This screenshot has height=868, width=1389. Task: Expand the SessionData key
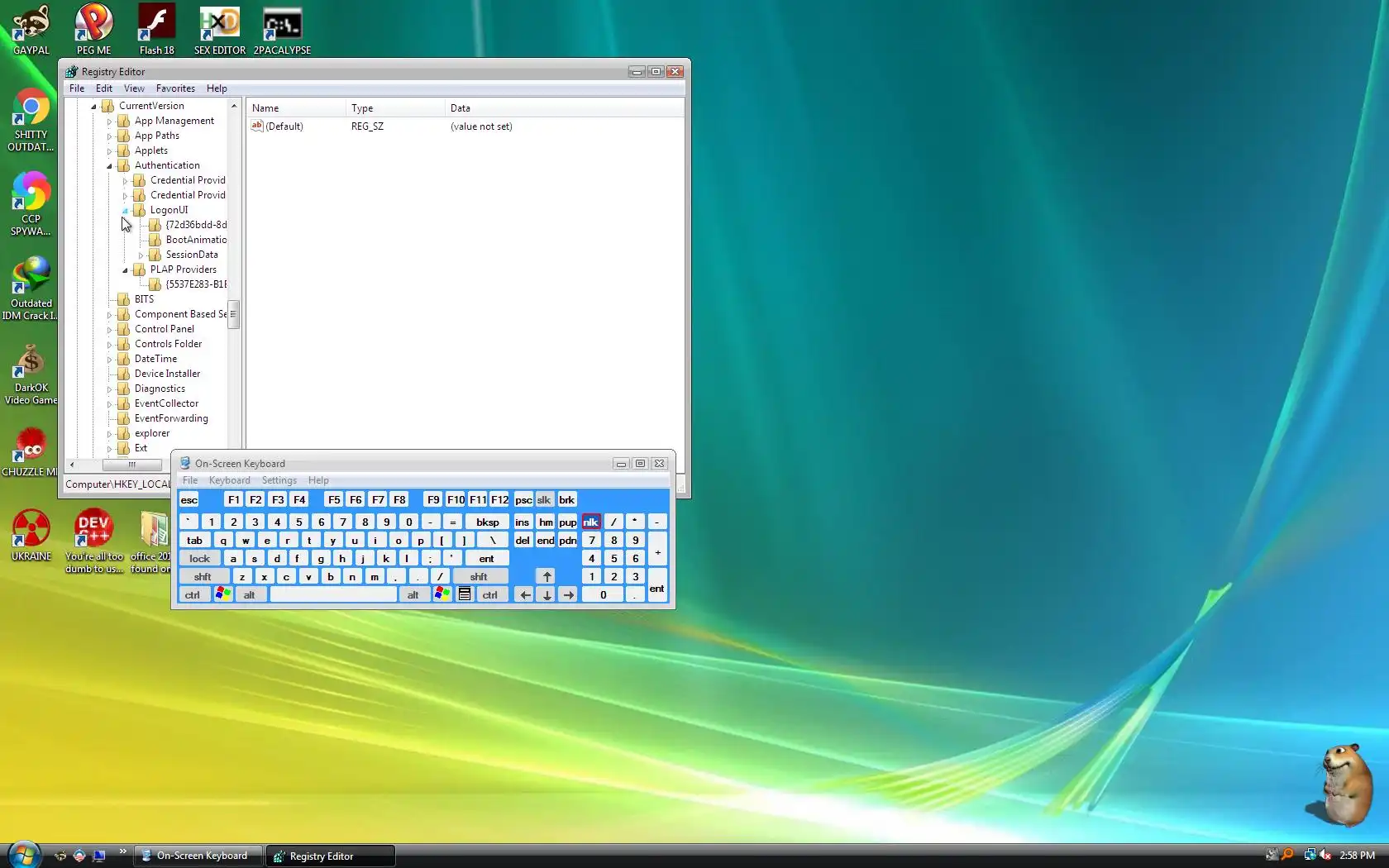(141, 255)
